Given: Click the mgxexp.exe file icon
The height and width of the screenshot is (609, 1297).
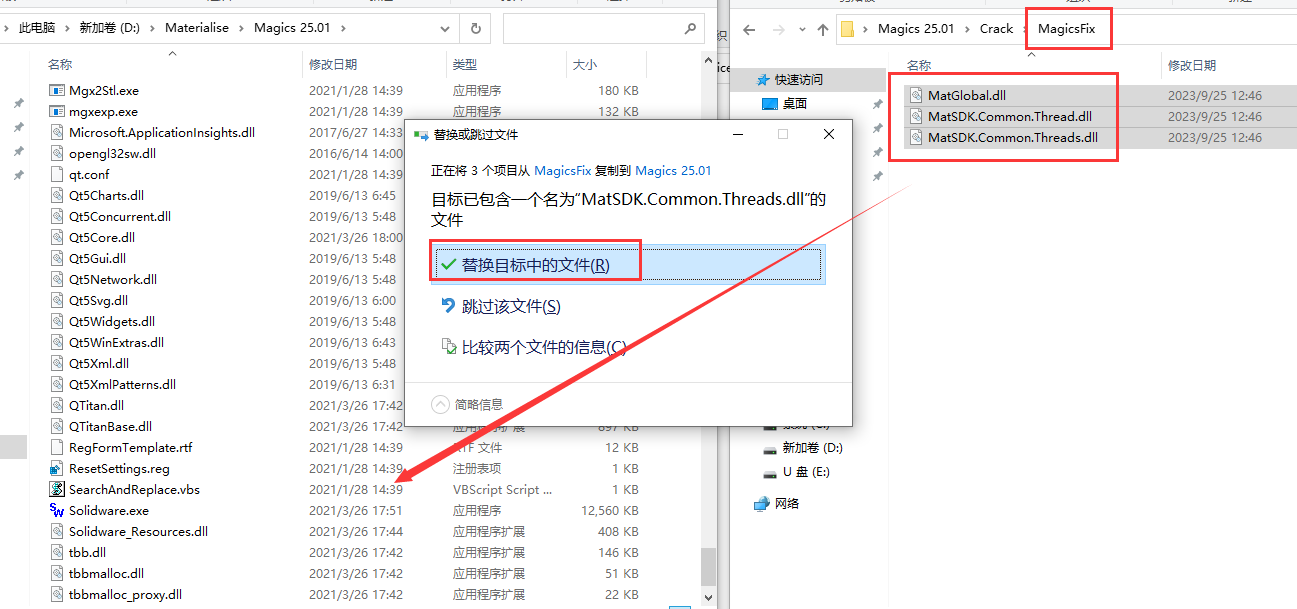Looking at the screenshot, I should [x=57, y=112].
